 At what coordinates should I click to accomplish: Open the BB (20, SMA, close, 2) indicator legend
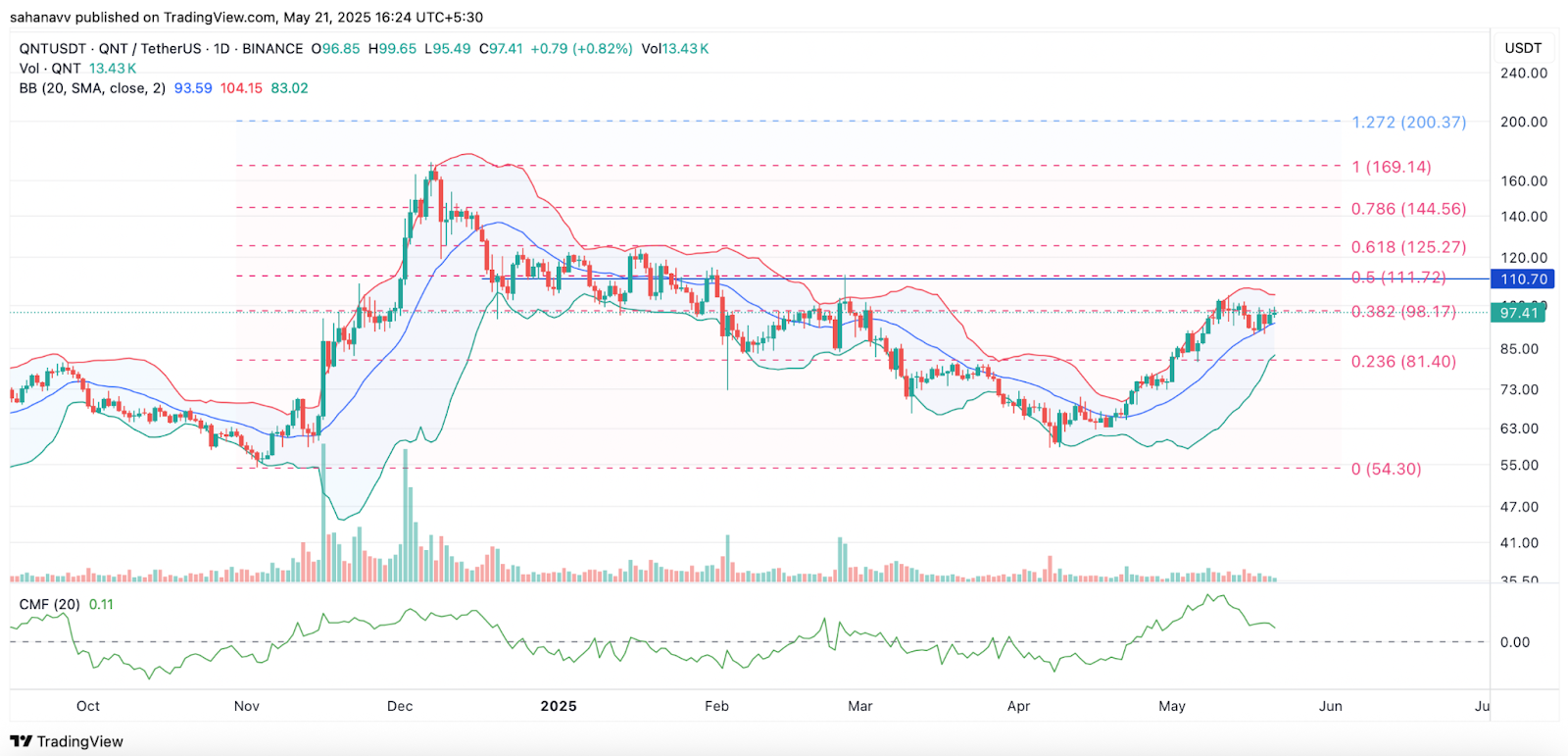click(92, 88)
